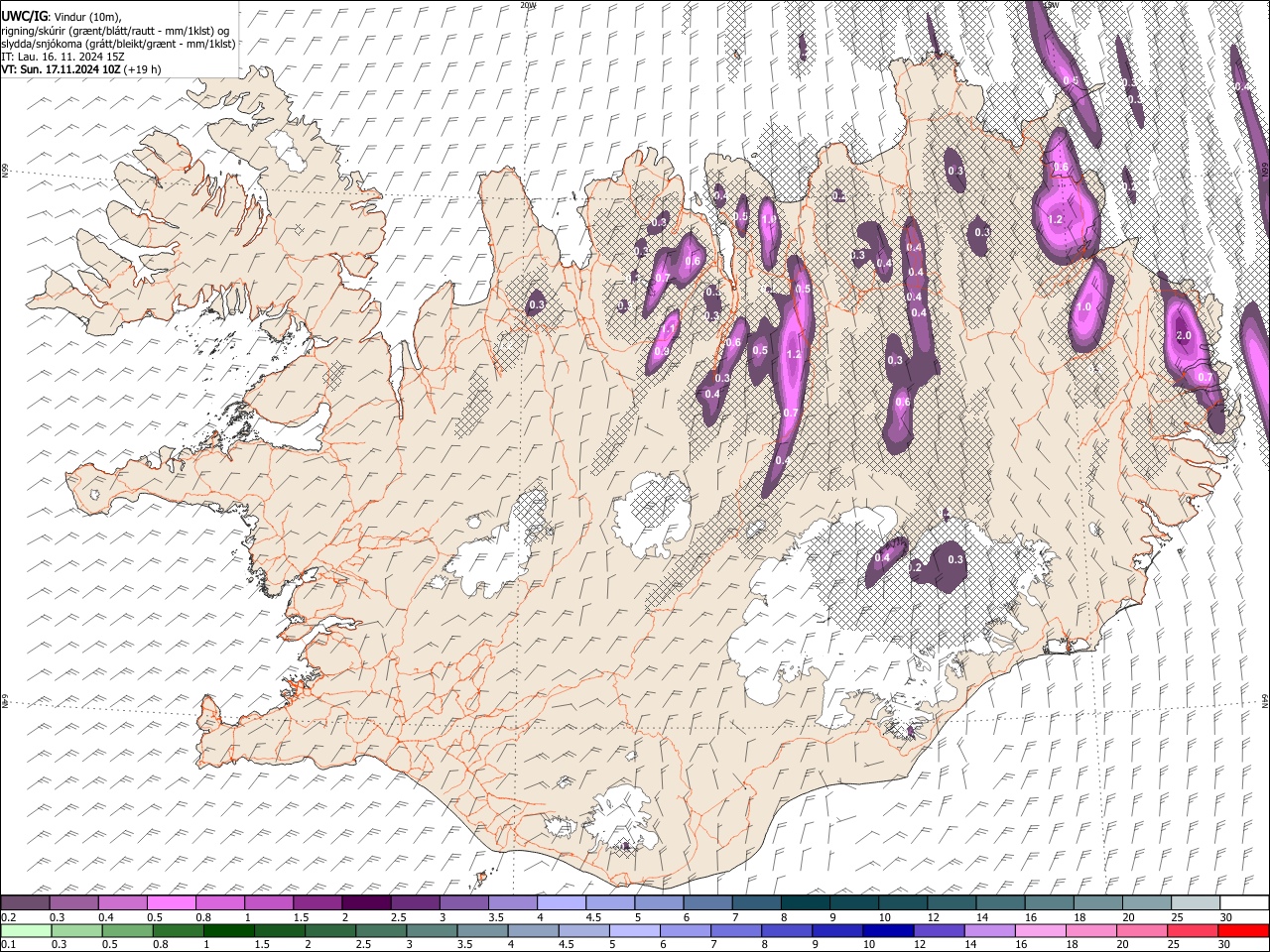Click the '25' label in the rain legend row
The width and height of the screenshot is (1270, 952).
tap(1176, 945)
